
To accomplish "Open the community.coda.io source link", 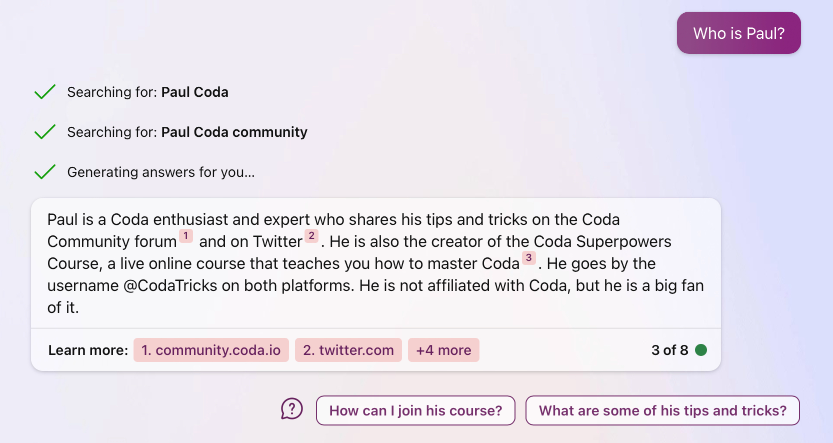I will [x=211, y=350].
